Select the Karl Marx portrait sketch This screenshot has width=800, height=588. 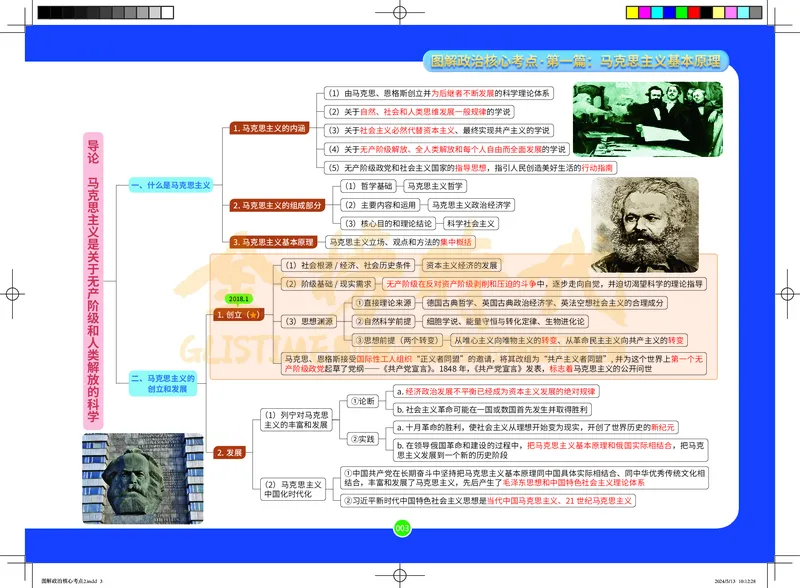coord(631,222)
